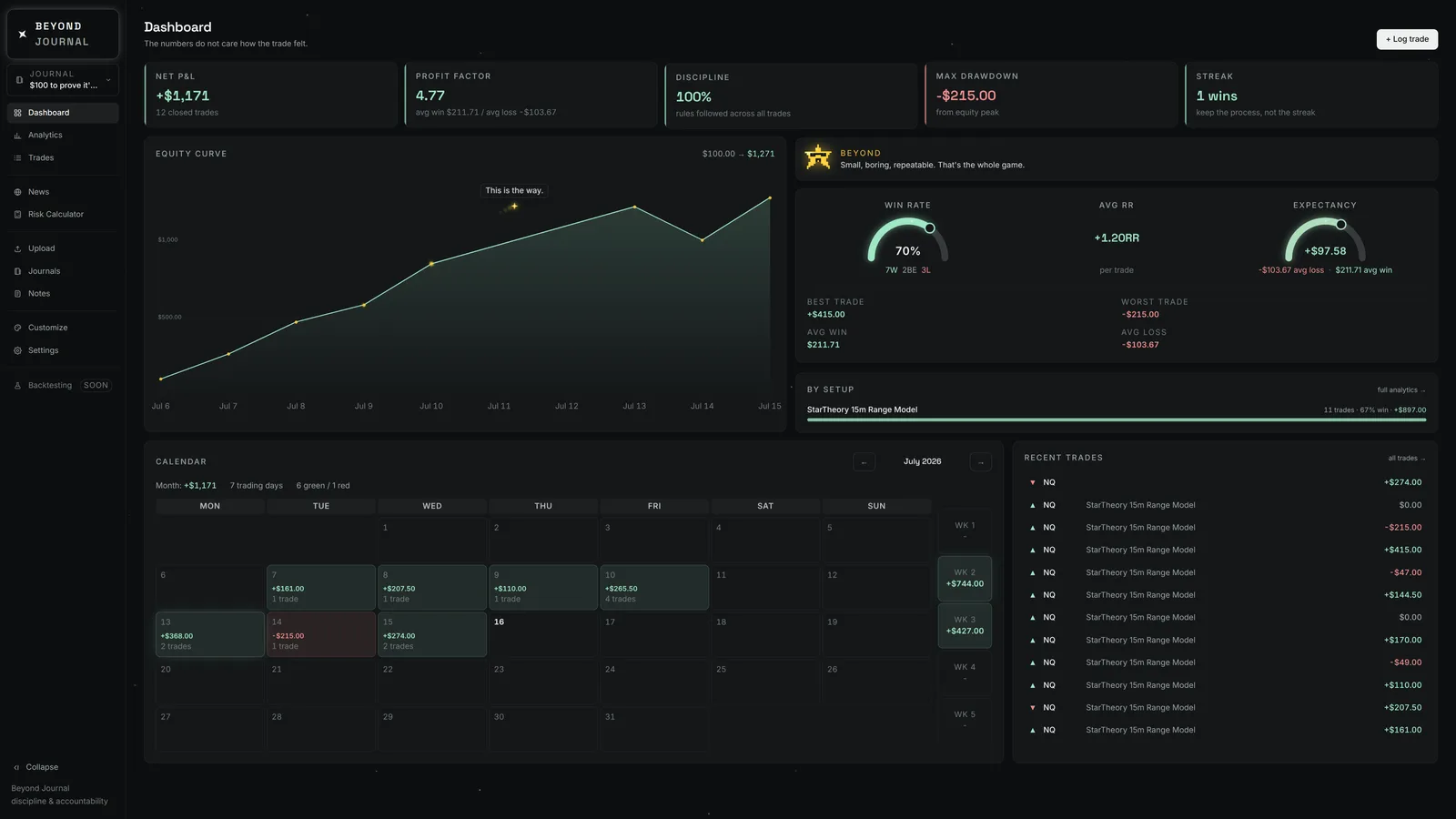The image size is (1456, 819).
Task: Select calendar day 10 with +$265.50
Action: coord(654,587)
